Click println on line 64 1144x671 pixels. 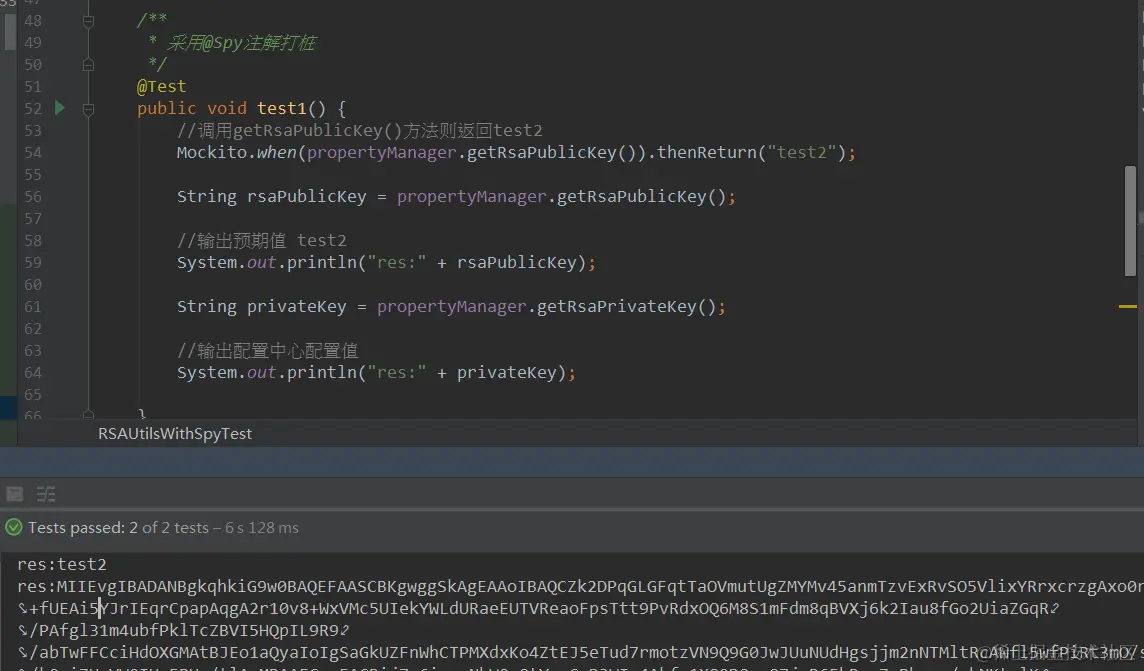click(x=321, y=373)
